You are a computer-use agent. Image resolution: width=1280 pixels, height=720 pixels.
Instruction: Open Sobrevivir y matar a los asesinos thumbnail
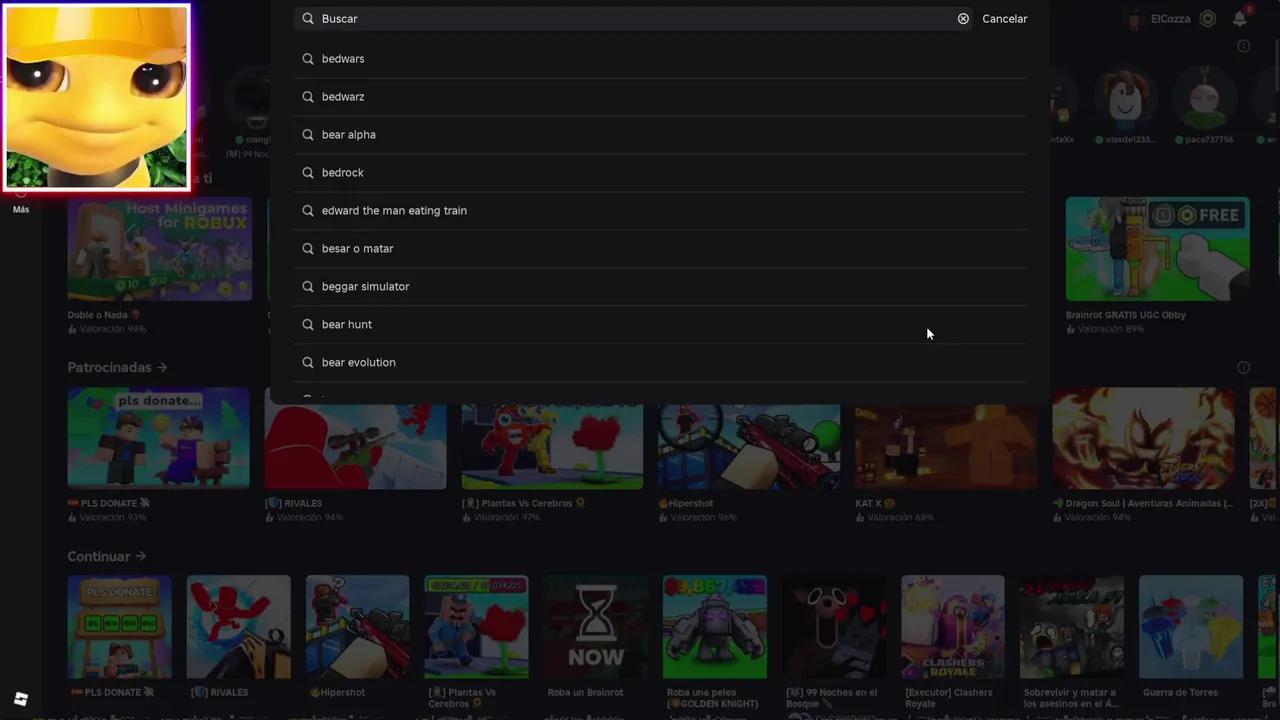[x=1072, y=627]
